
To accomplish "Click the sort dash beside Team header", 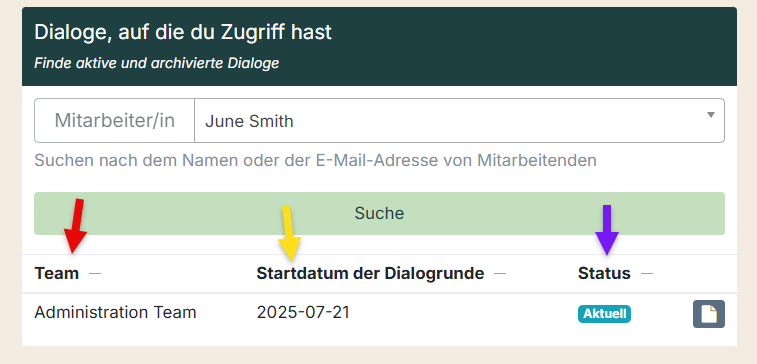I will tap(95, 274).
